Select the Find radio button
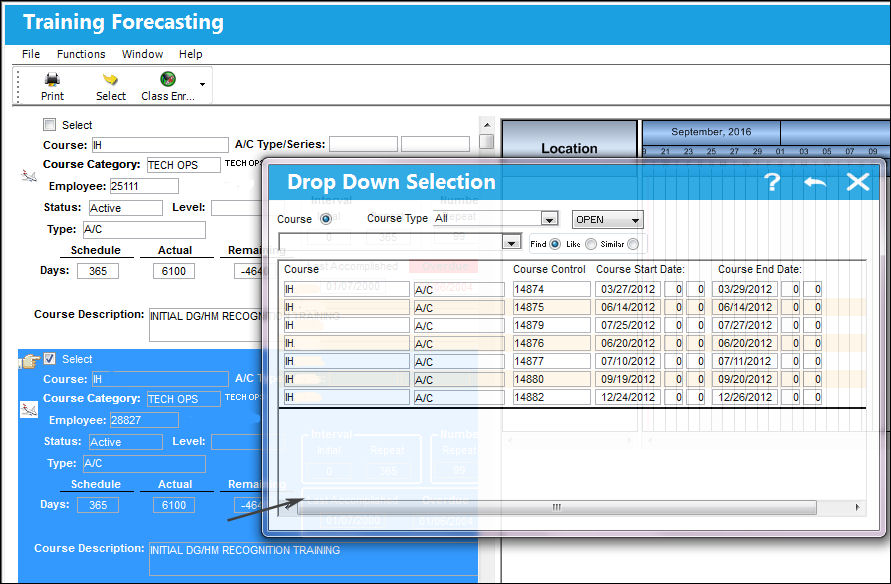Image resolution: width=891 pixels, height=584 pixels. pos(555,244)
